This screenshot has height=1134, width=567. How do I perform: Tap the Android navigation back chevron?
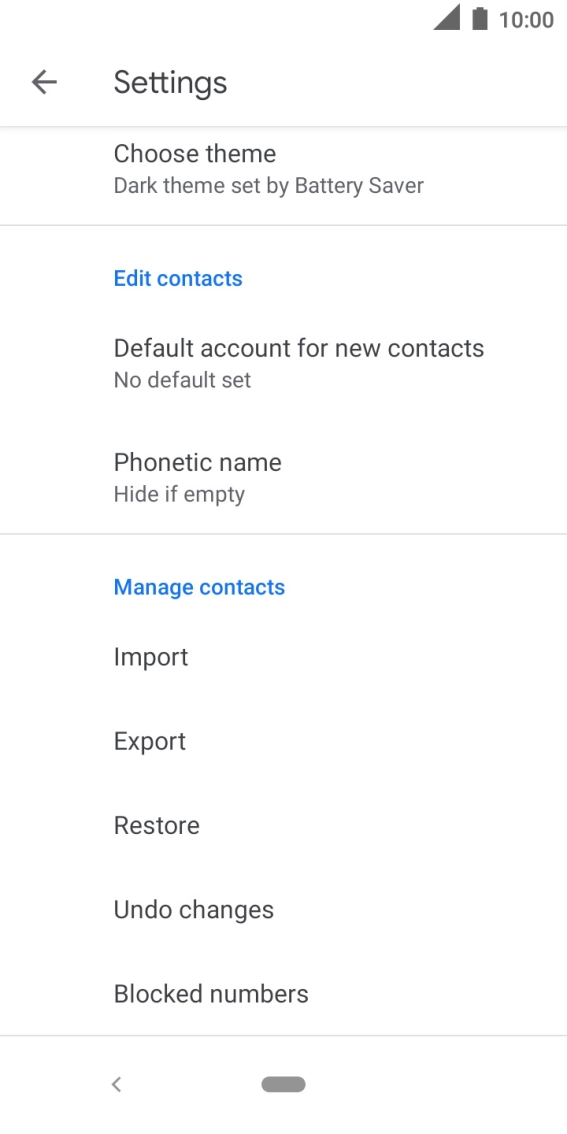(x=116, y=1084)
